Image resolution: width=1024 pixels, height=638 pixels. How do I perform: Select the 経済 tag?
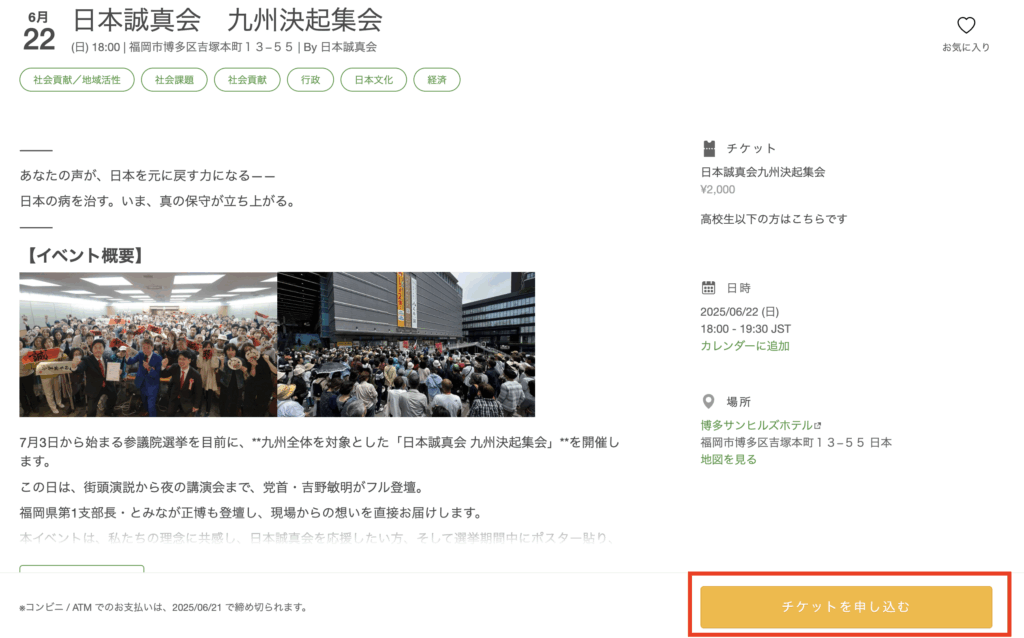(x=437, y=80)
